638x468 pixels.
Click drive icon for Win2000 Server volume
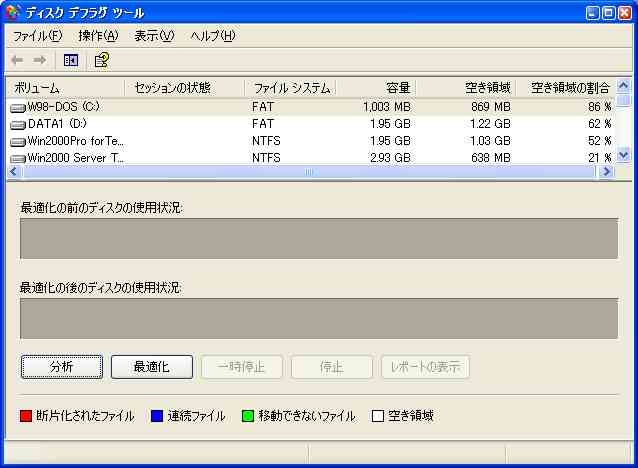[17, 158]
